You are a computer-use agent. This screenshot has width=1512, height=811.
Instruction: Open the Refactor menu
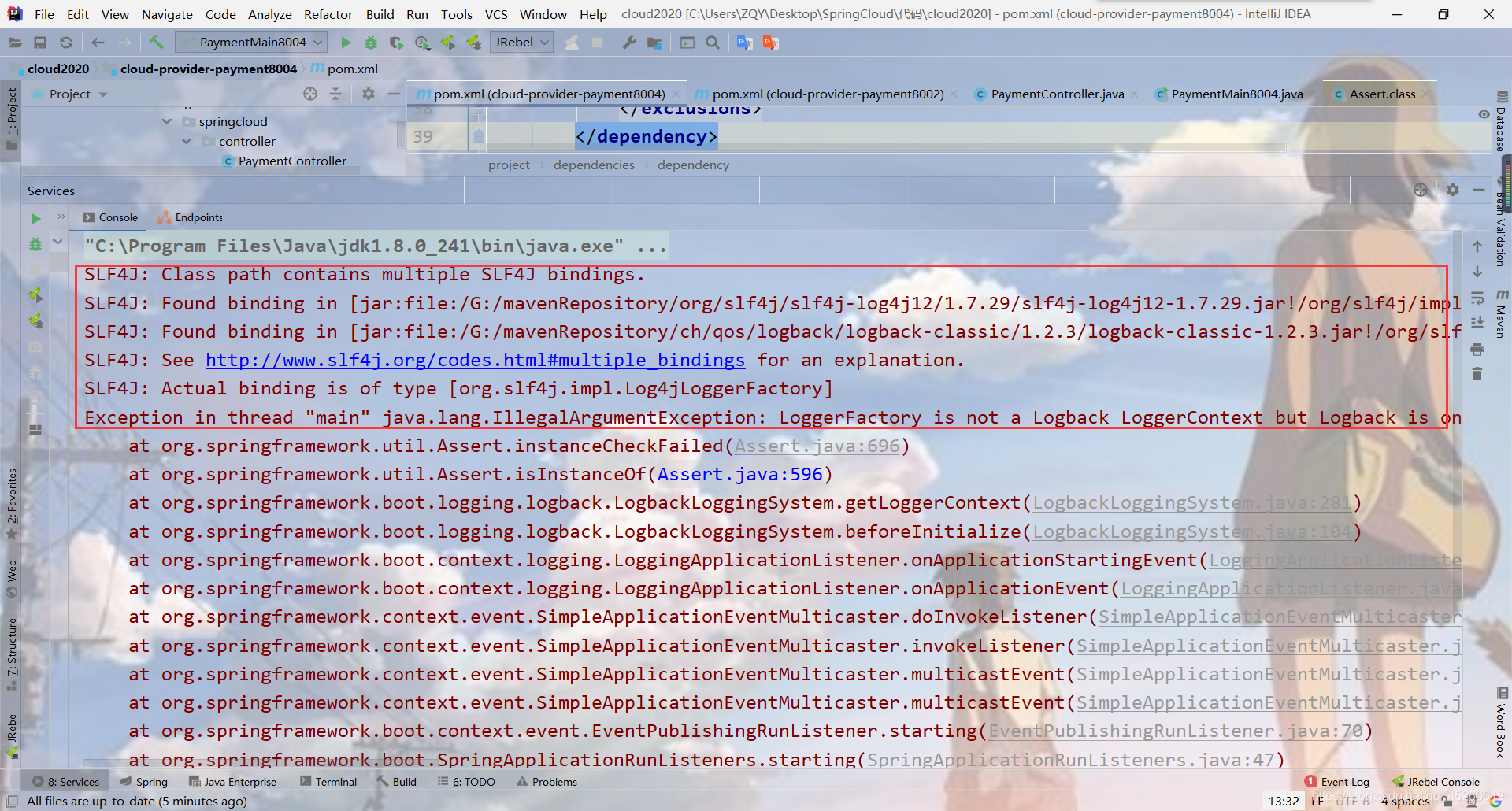[x=328, y=14]
